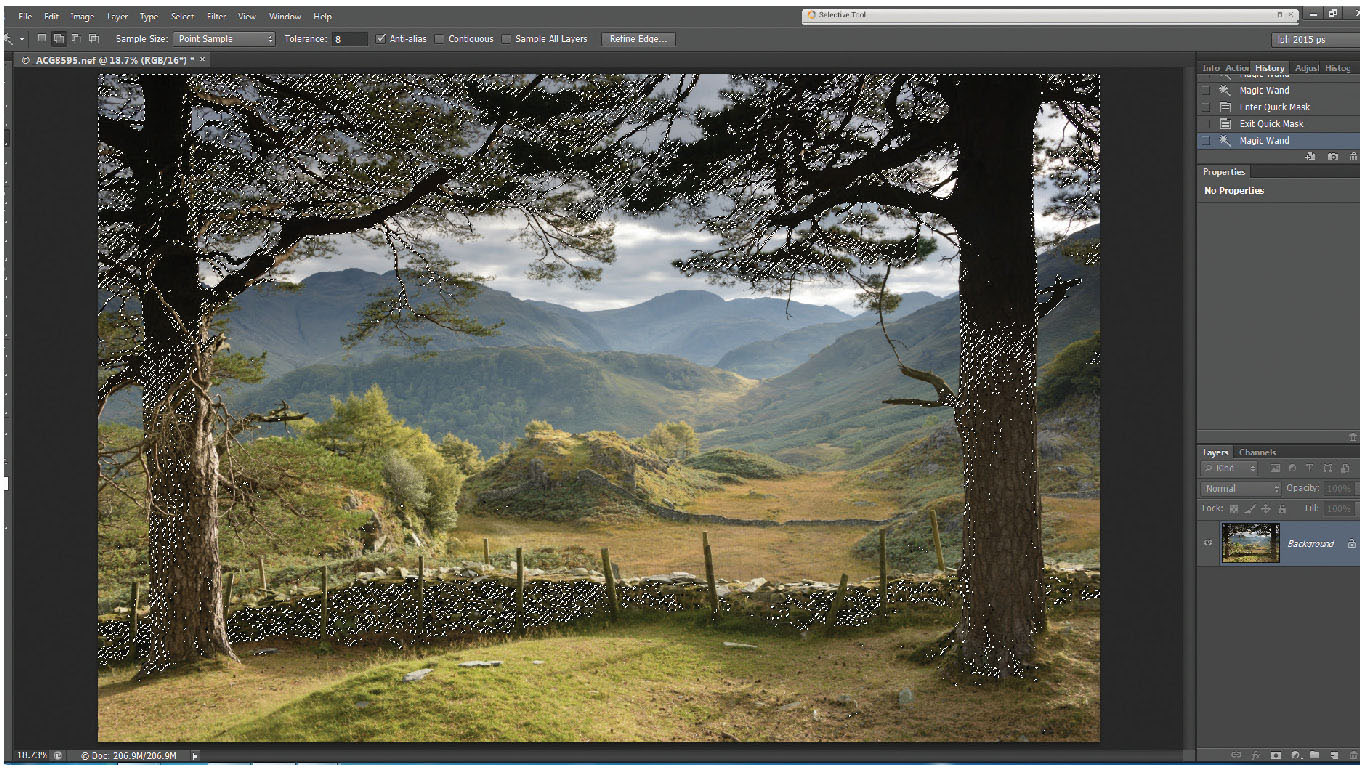Switch to the History panel tab
The height and width of the screenshot is (768, 1360).
pos(1269,68)
